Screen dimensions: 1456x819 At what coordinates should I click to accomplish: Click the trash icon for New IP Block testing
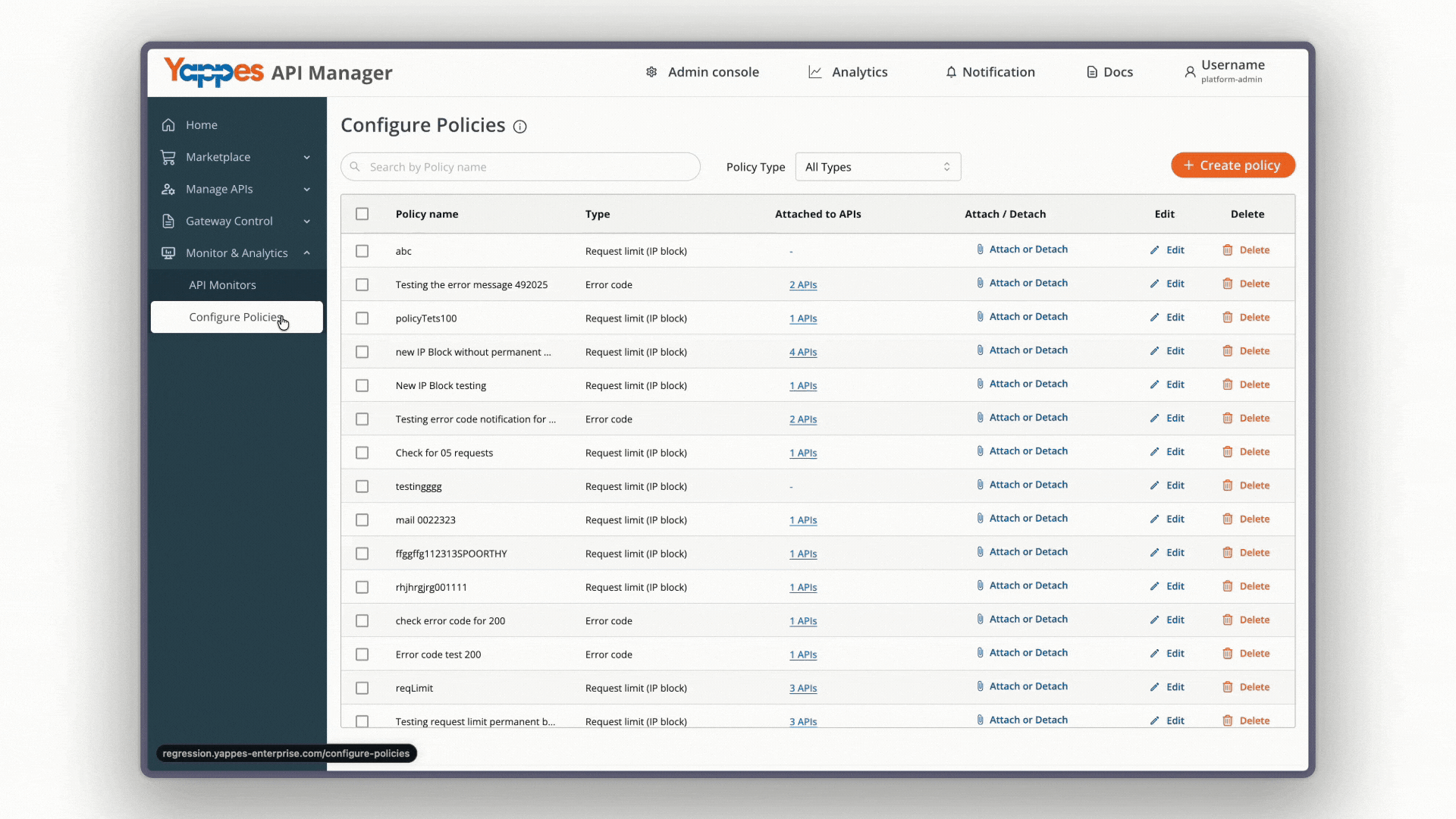[1228, 384]
